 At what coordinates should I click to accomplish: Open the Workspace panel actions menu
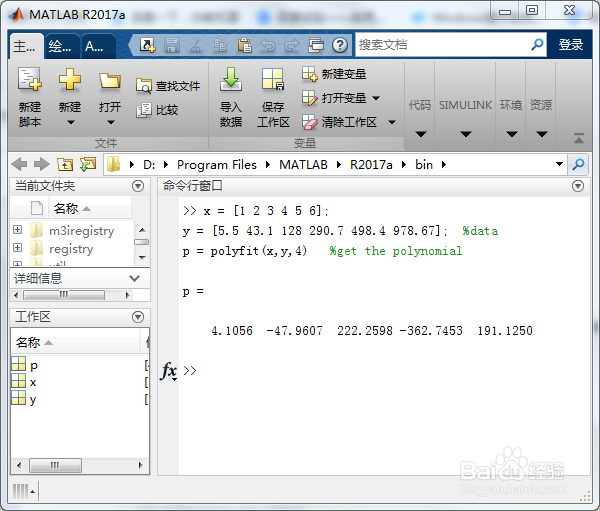coord(138,317)
